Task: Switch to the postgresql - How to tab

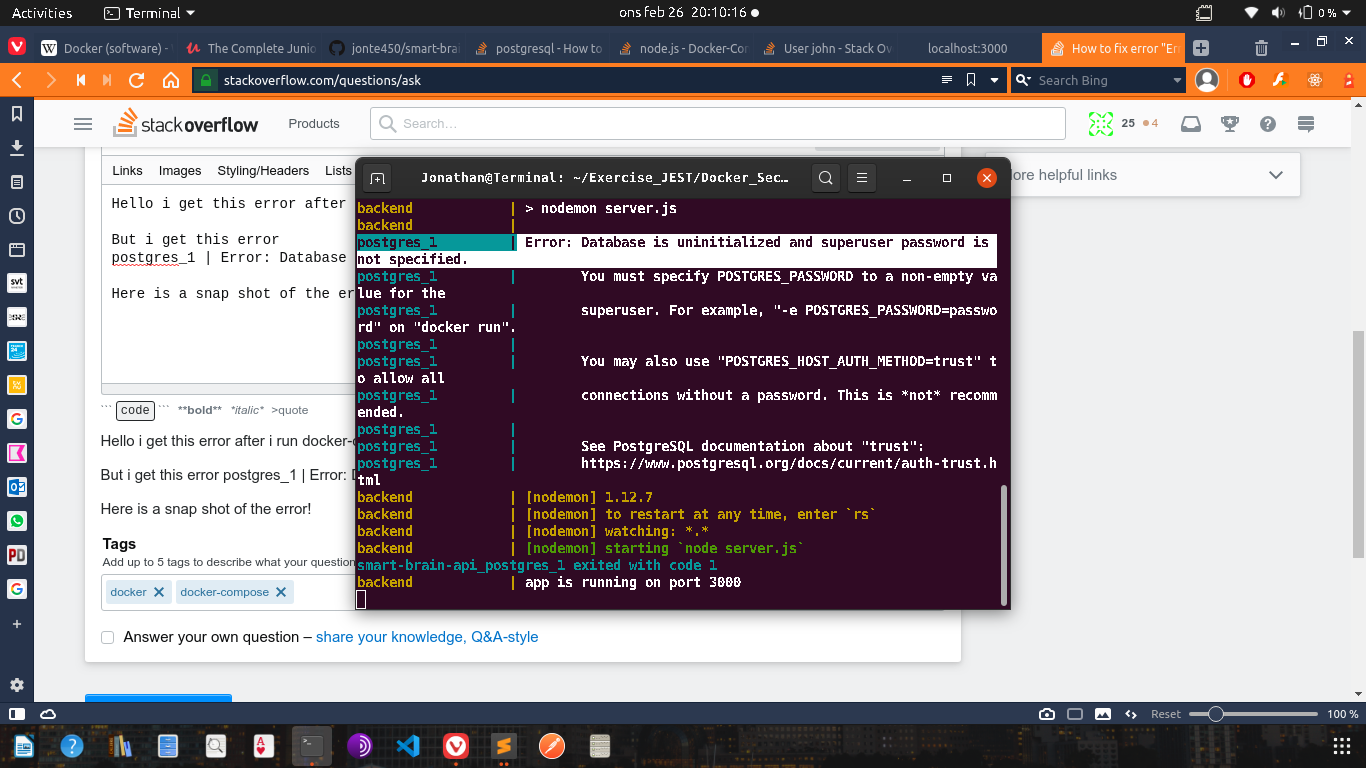Action: click(537, 48)
